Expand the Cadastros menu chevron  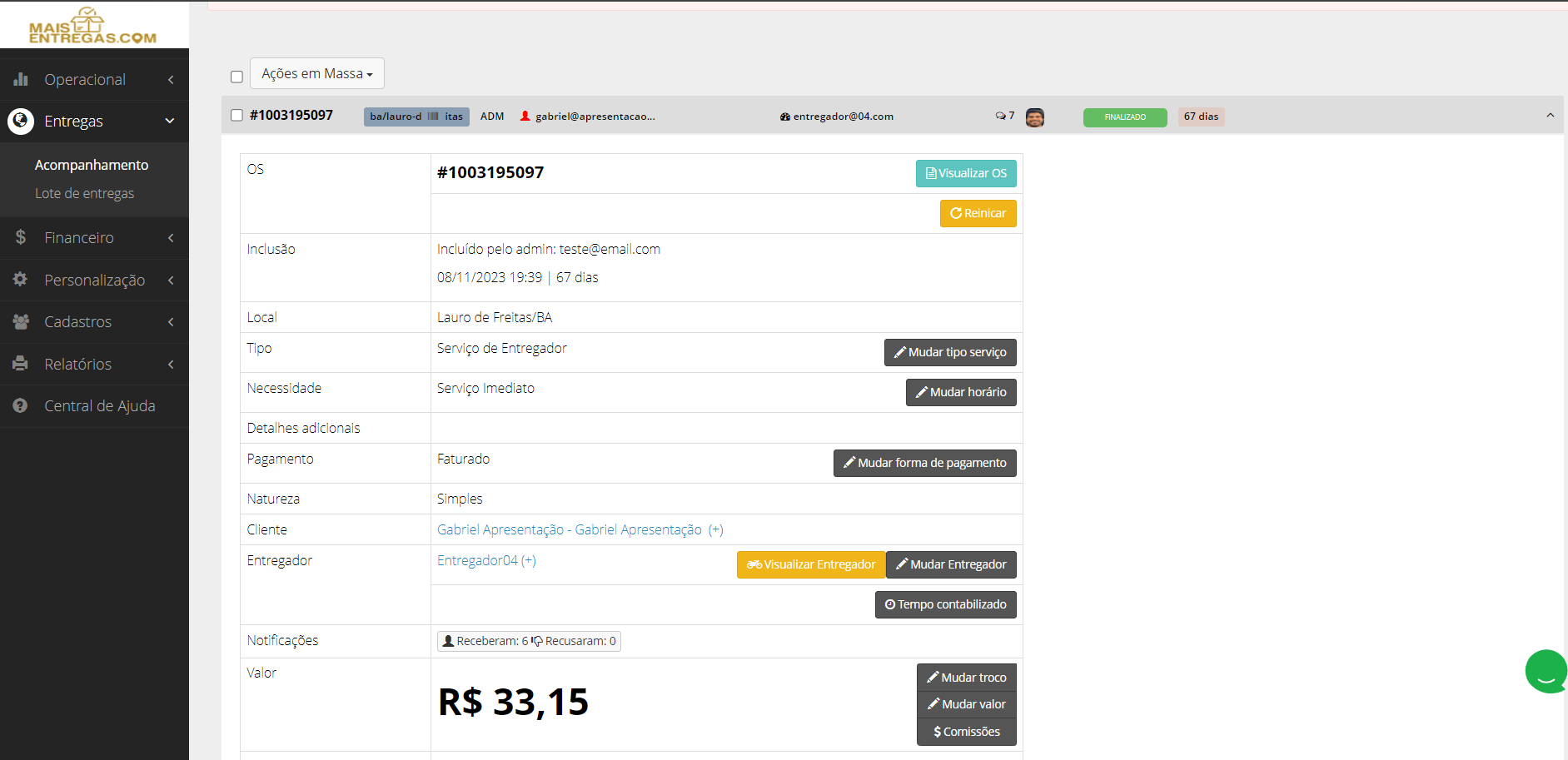click(171, 322)
